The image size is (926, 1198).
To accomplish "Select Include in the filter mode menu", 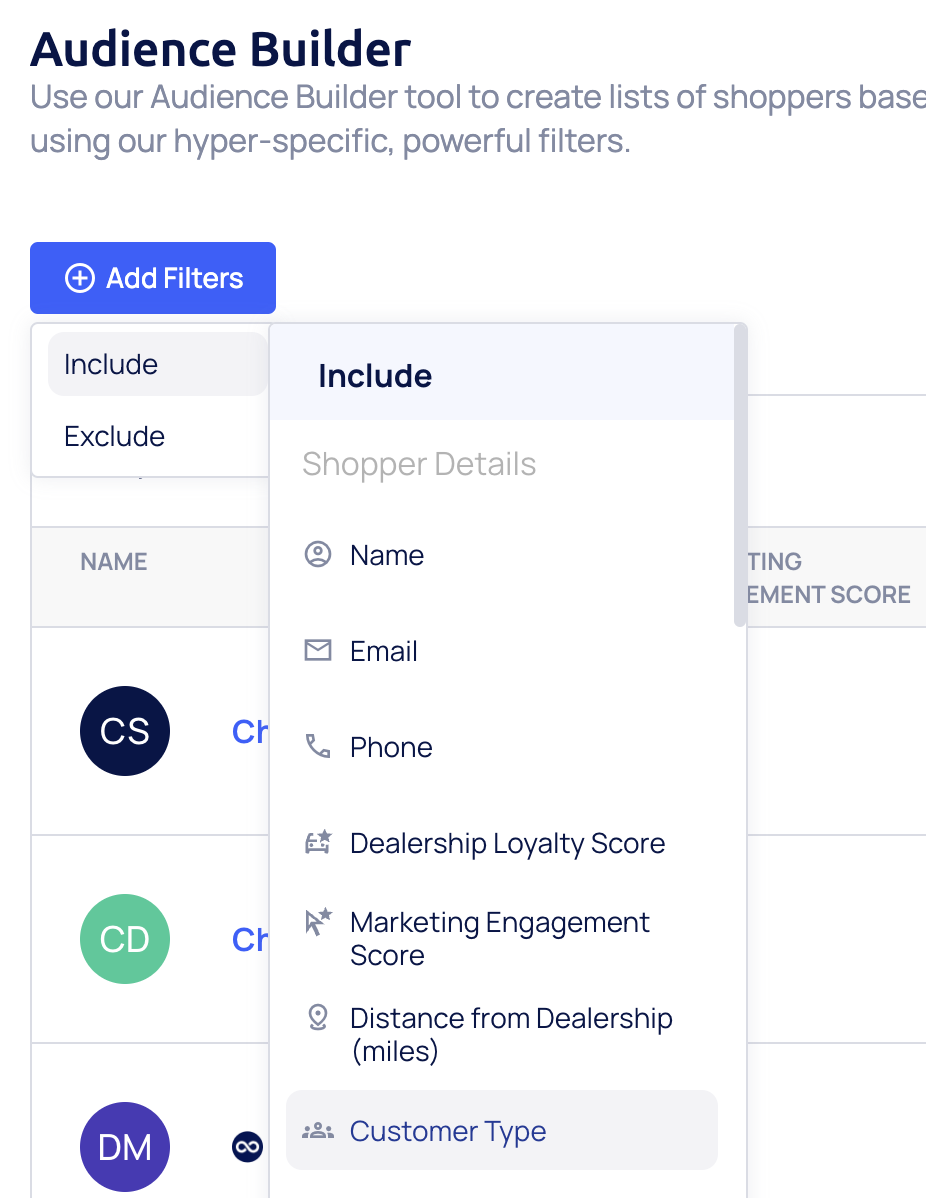I will [111, 364].
